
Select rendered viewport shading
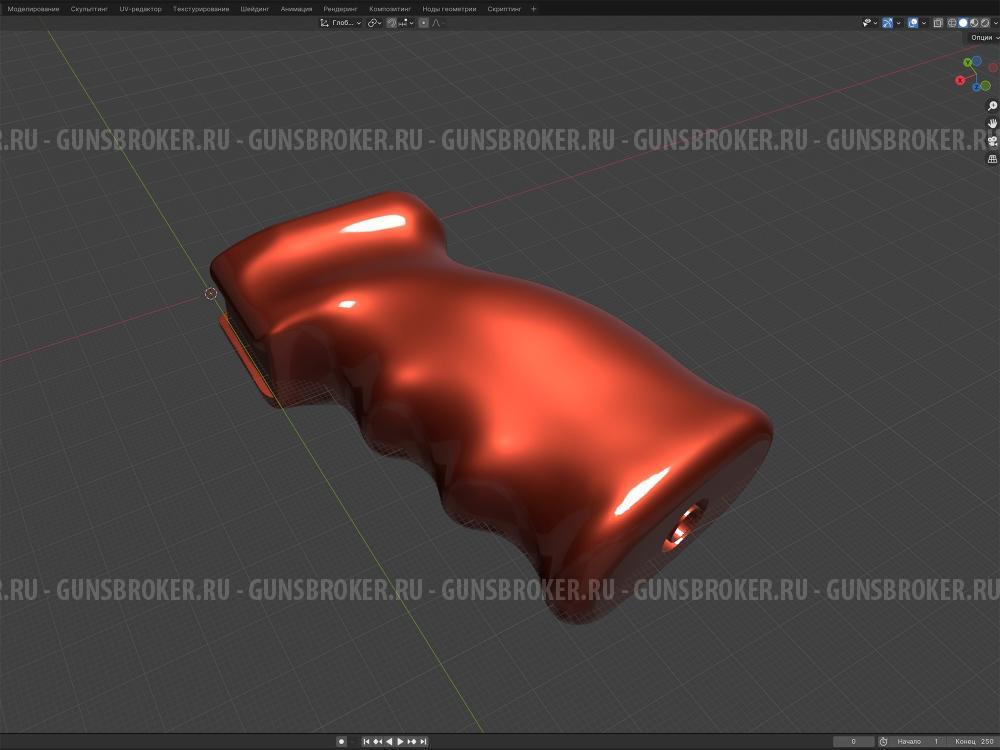tap(985, 23)
